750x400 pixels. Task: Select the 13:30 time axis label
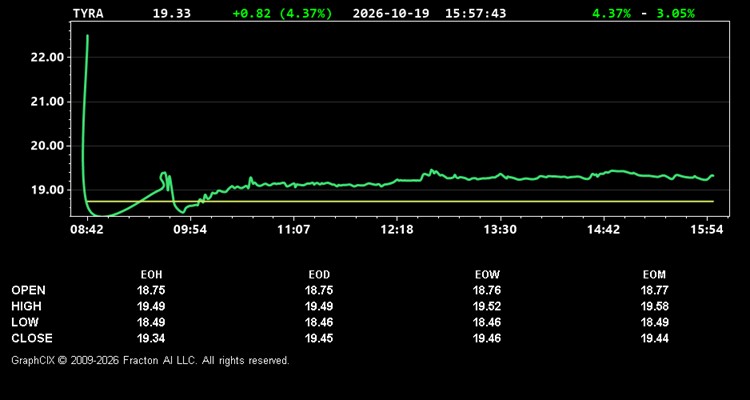[x=500, y=230]
